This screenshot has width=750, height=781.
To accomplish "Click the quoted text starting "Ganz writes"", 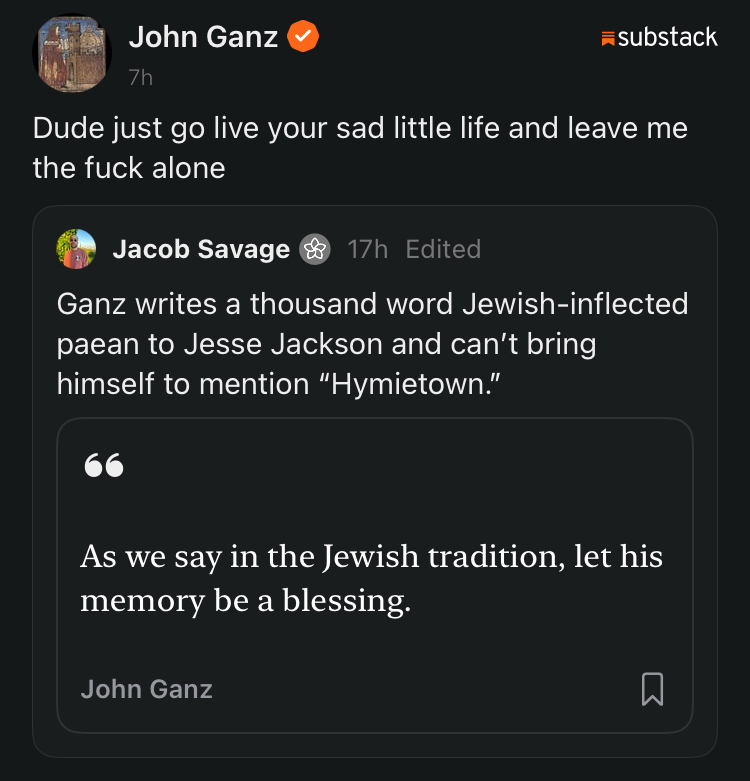I will 372,343.
